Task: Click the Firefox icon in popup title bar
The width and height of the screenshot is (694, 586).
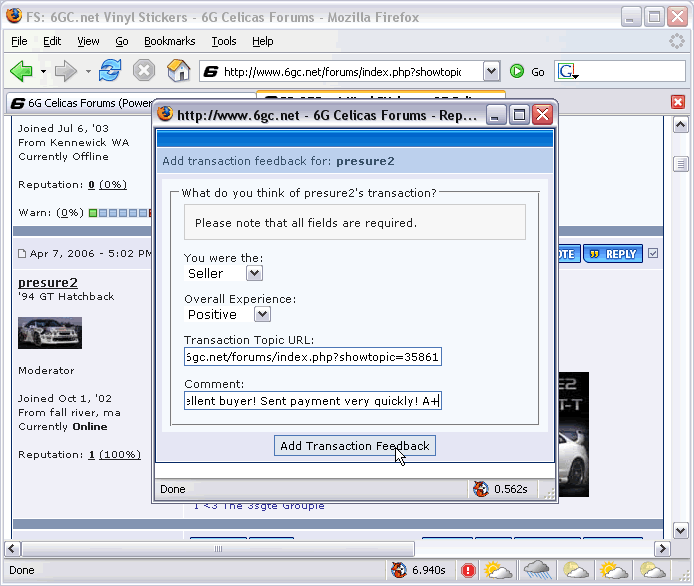Action: coord(165,114)
